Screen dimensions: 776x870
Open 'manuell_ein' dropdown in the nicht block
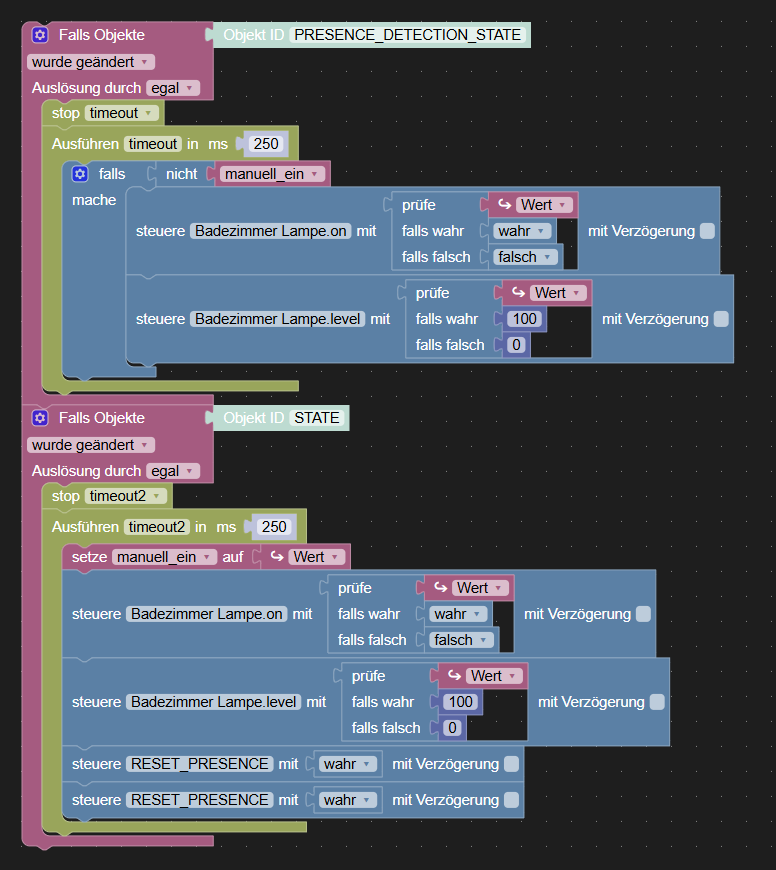coord(272,174)
